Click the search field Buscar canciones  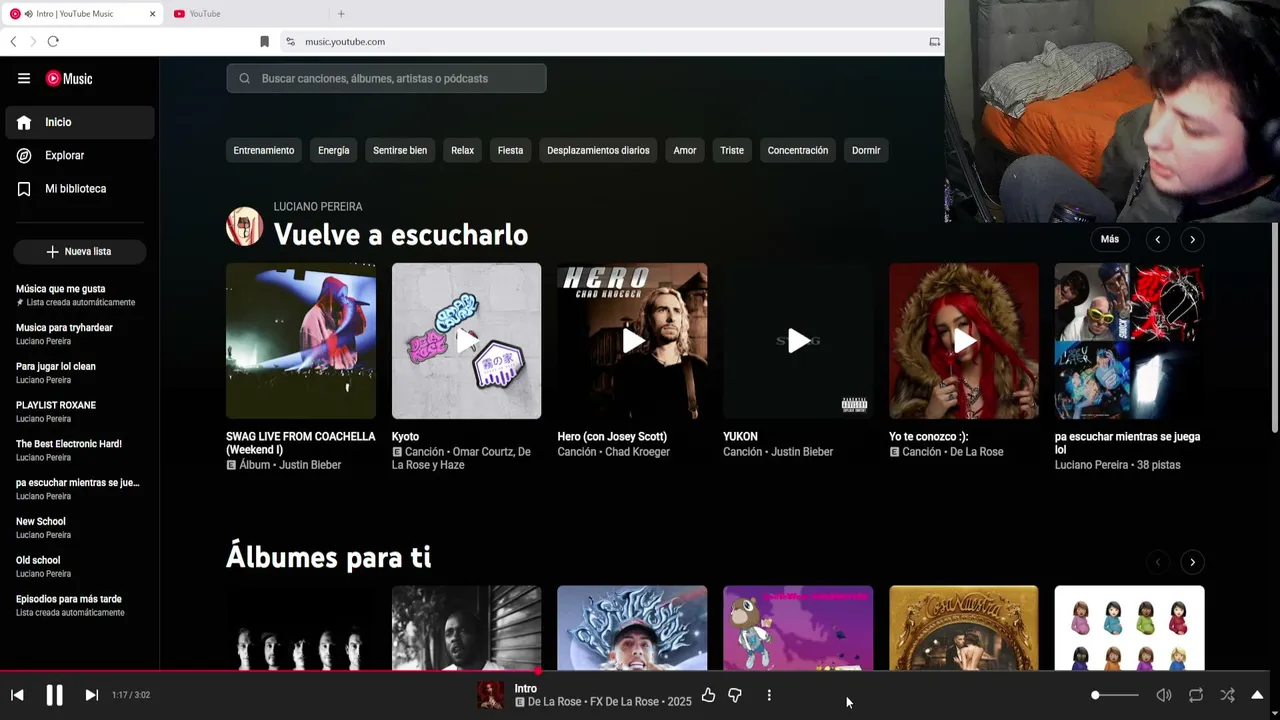pos(386,78)
